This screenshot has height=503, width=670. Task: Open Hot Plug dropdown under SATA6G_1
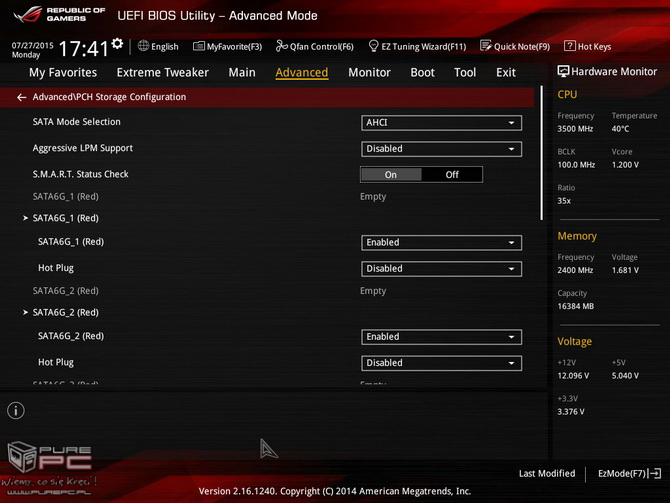(x=441, y=268)
